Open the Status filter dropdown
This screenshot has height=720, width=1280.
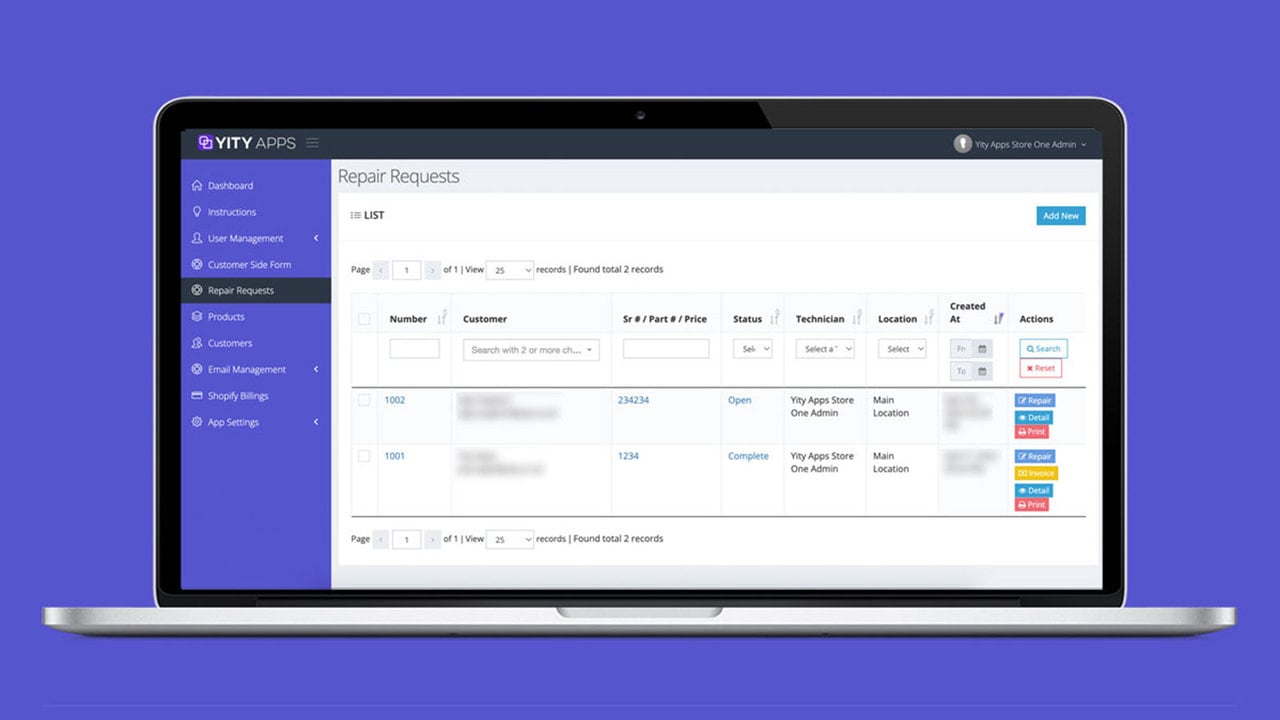pos(752,349)
